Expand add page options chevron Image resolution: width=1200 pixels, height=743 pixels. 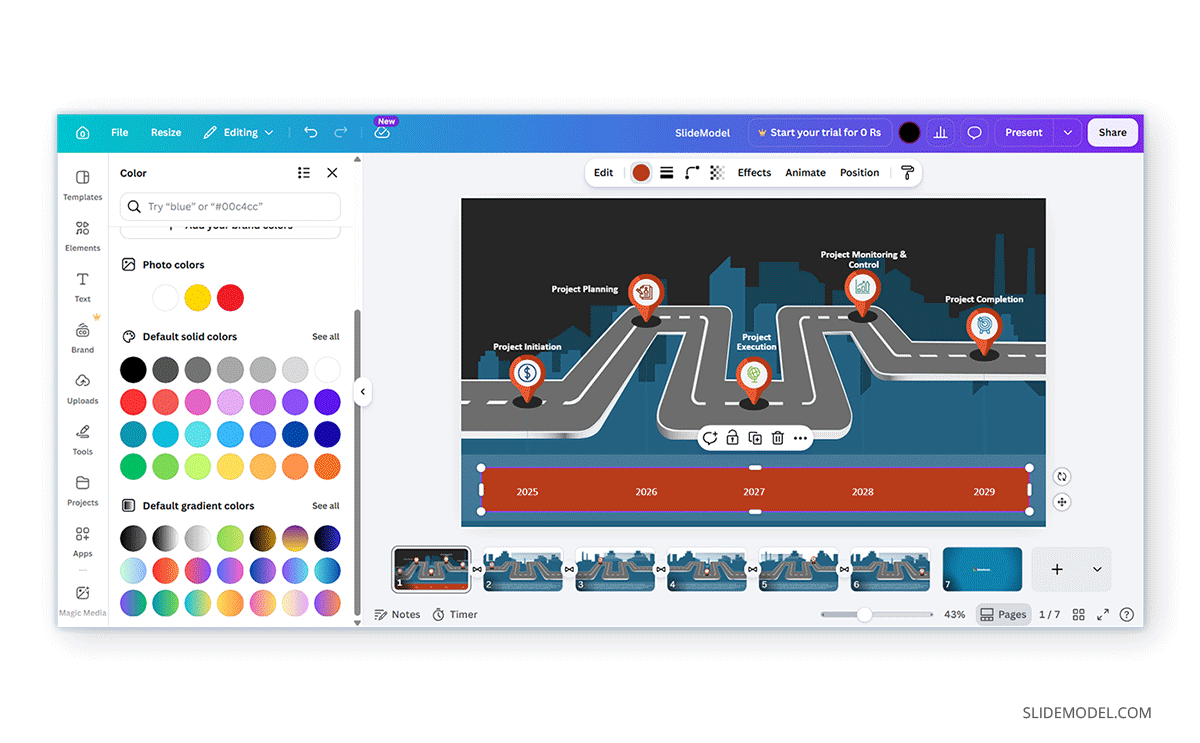point(1097,569)
